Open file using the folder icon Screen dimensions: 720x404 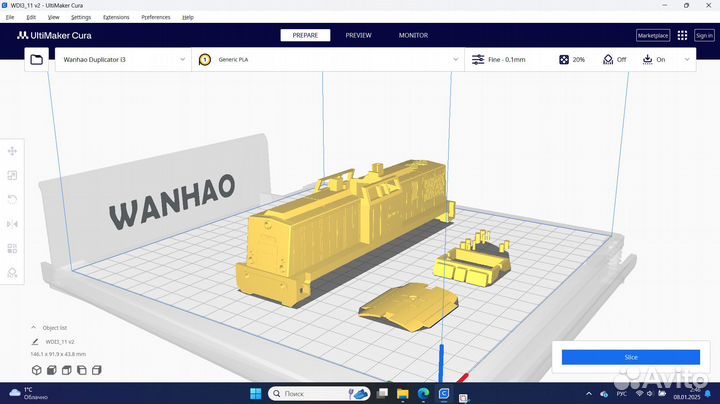(x=37, y=60)
